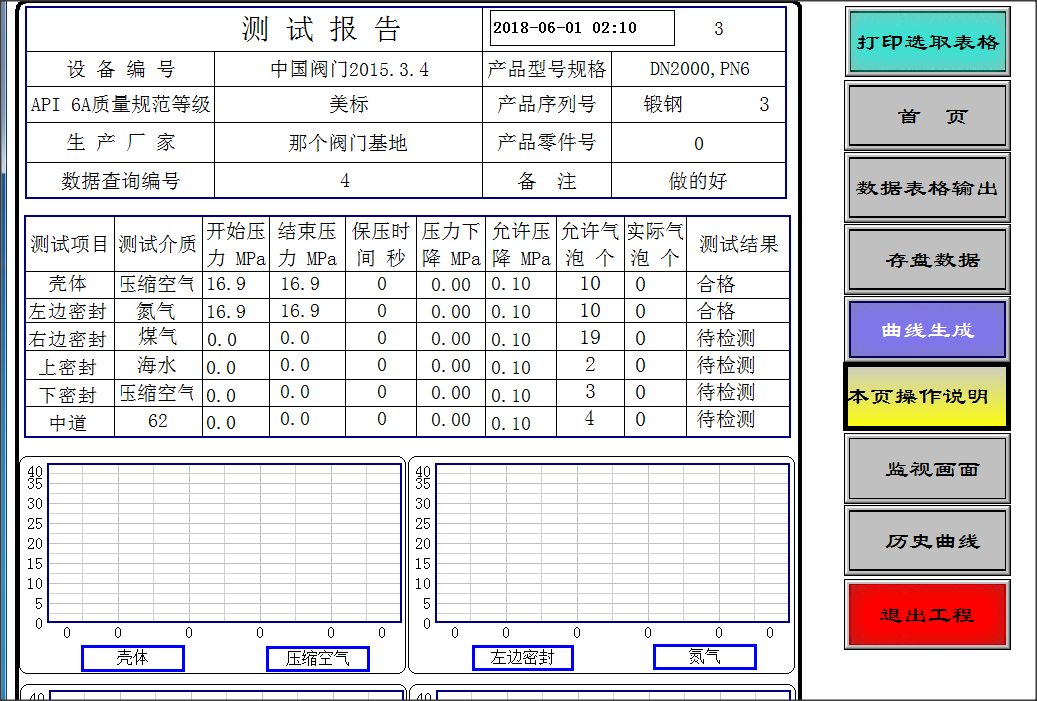Click 退出工程 exit project button
The image size is (1037, 701).
click(x=926, y=615)
